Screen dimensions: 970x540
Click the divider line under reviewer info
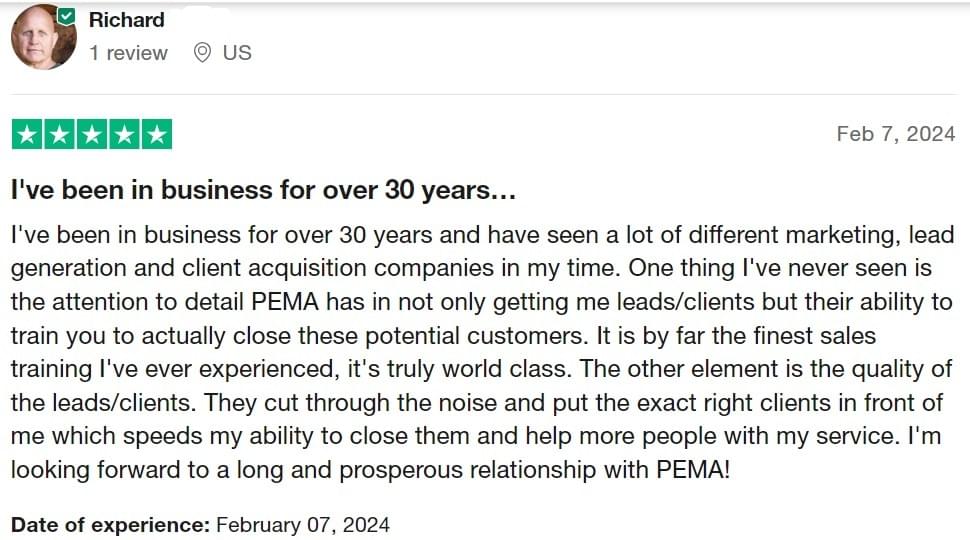[x=484, y=94]
